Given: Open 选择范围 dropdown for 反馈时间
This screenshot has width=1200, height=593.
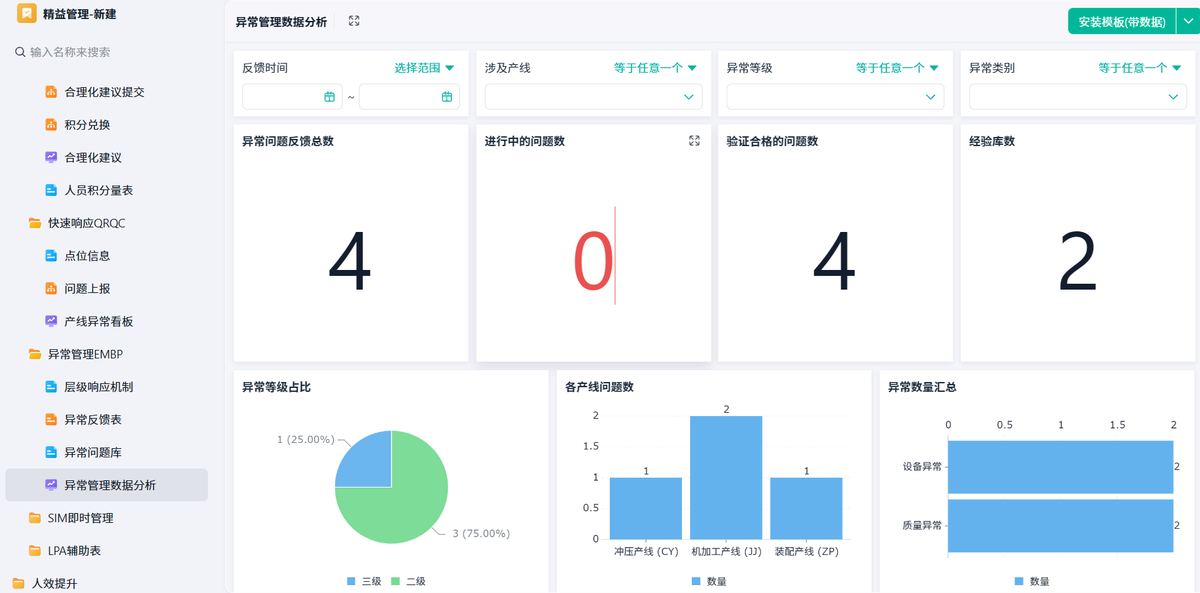Looking at the screenshot, I should [x=424, y=68].
